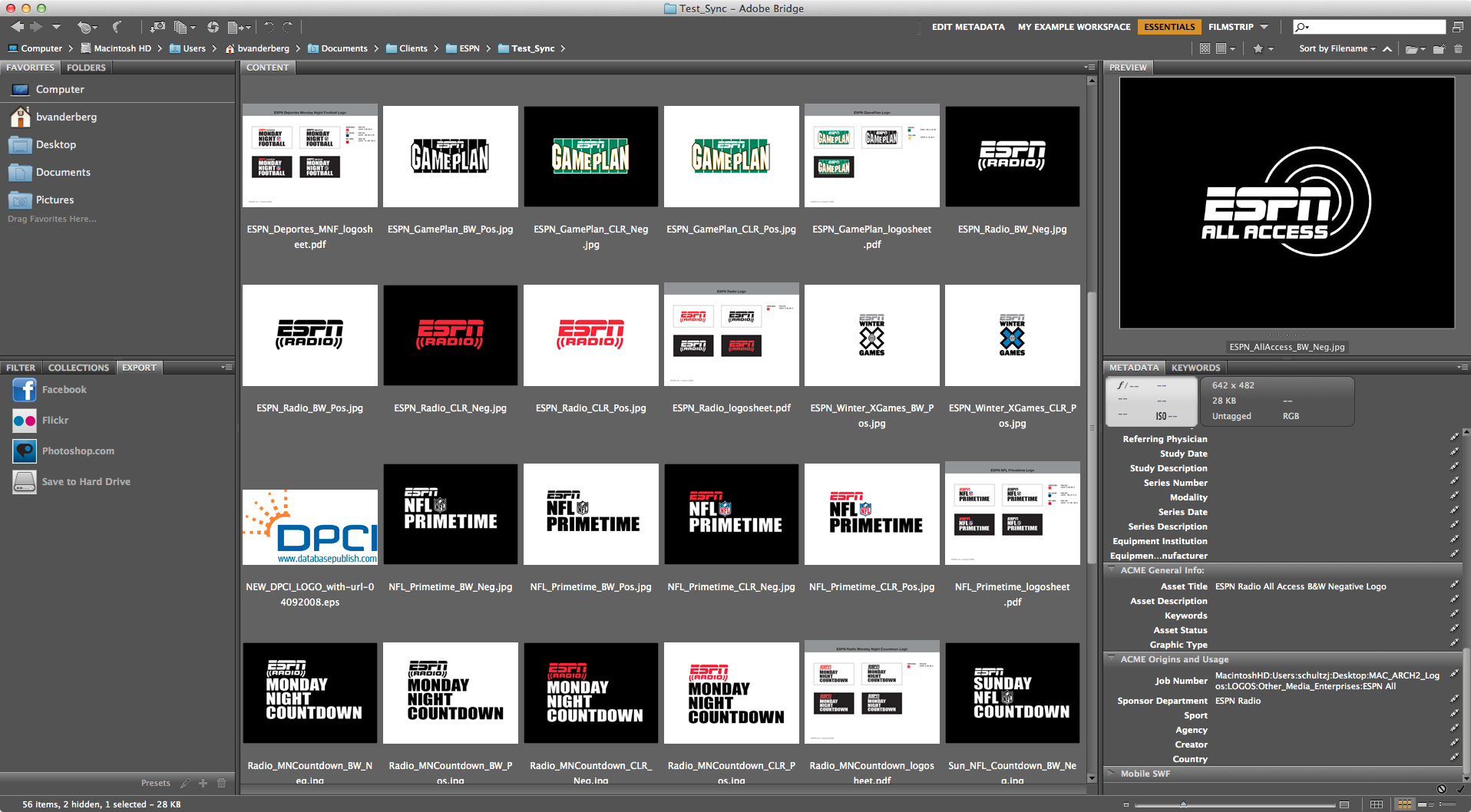Expand the Mobile SWF section
This screenshot has width=1471, height=812.
point(1111,773)
